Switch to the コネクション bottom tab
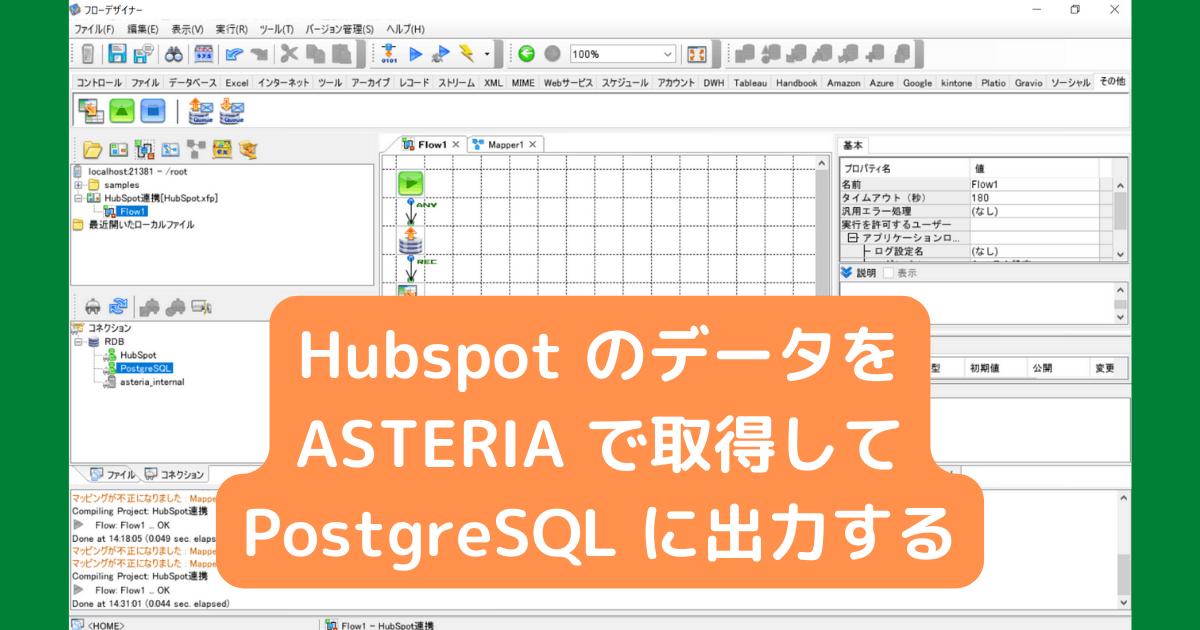The image size is (1200, 630). [x=174, y=474]
